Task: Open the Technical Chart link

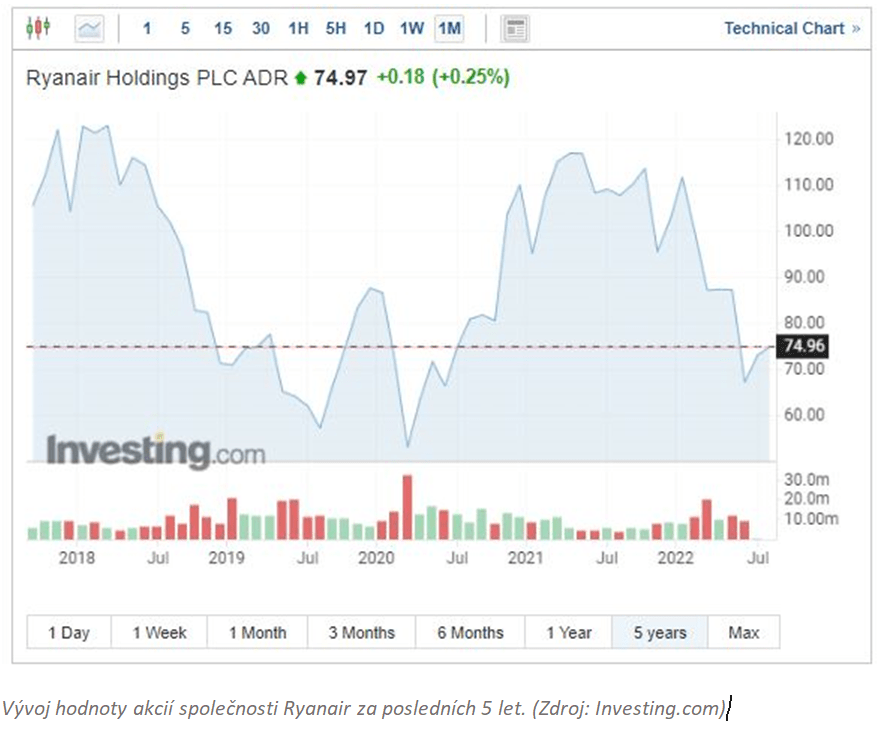Action: click(x=791, y=29)
